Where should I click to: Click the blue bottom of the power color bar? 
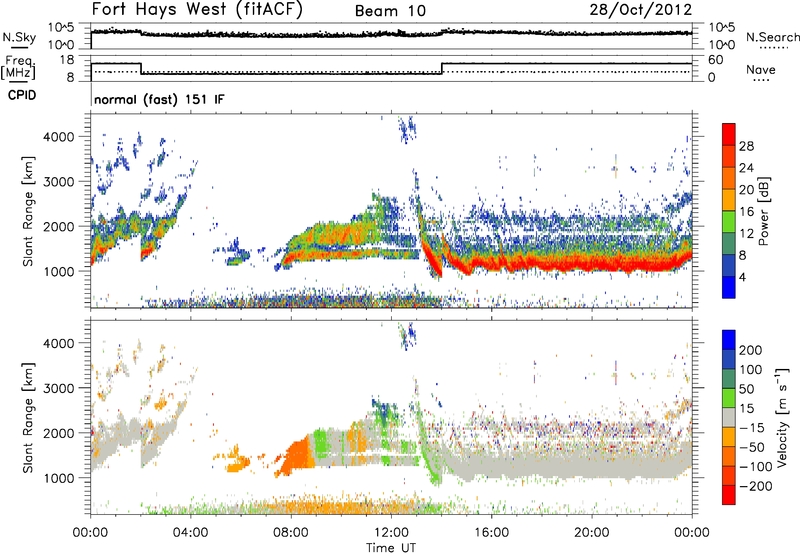click(x=729, y=287)
